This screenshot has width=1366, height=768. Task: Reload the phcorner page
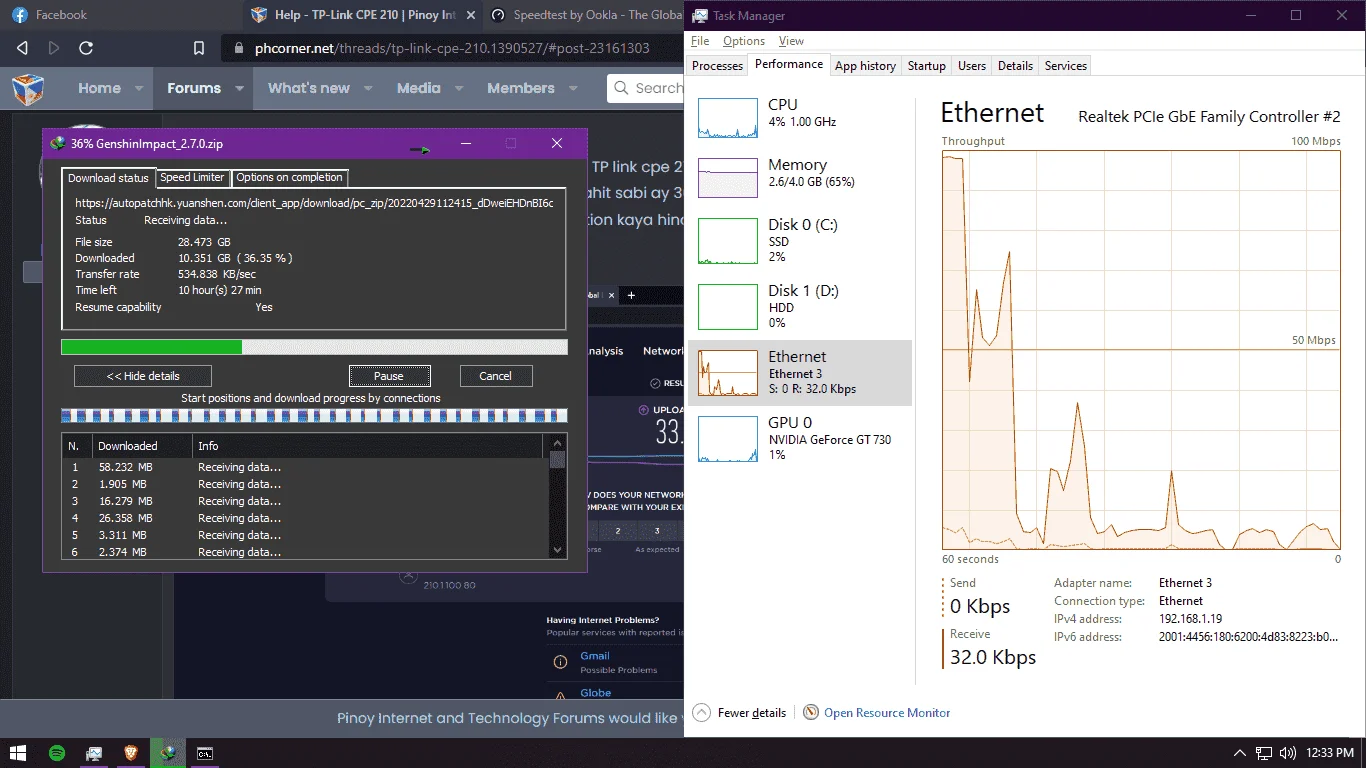(86, 48)
